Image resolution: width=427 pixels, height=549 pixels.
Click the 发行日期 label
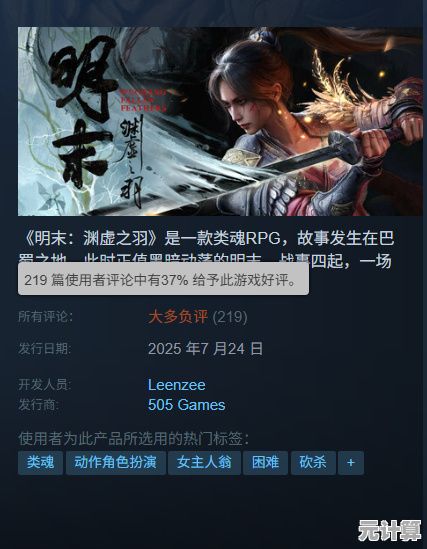tap(44, 349)
